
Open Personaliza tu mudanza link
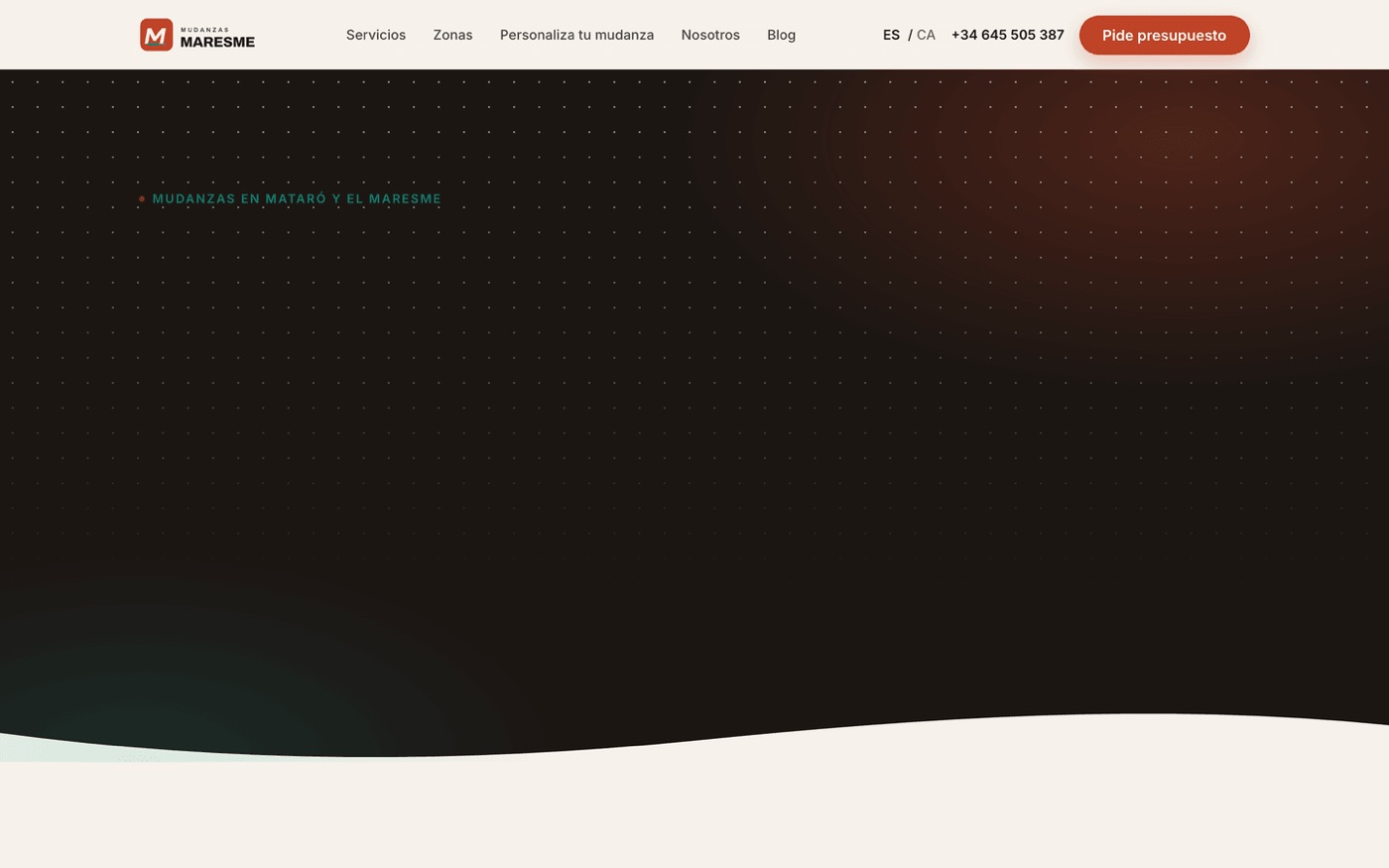click(576, 35)
